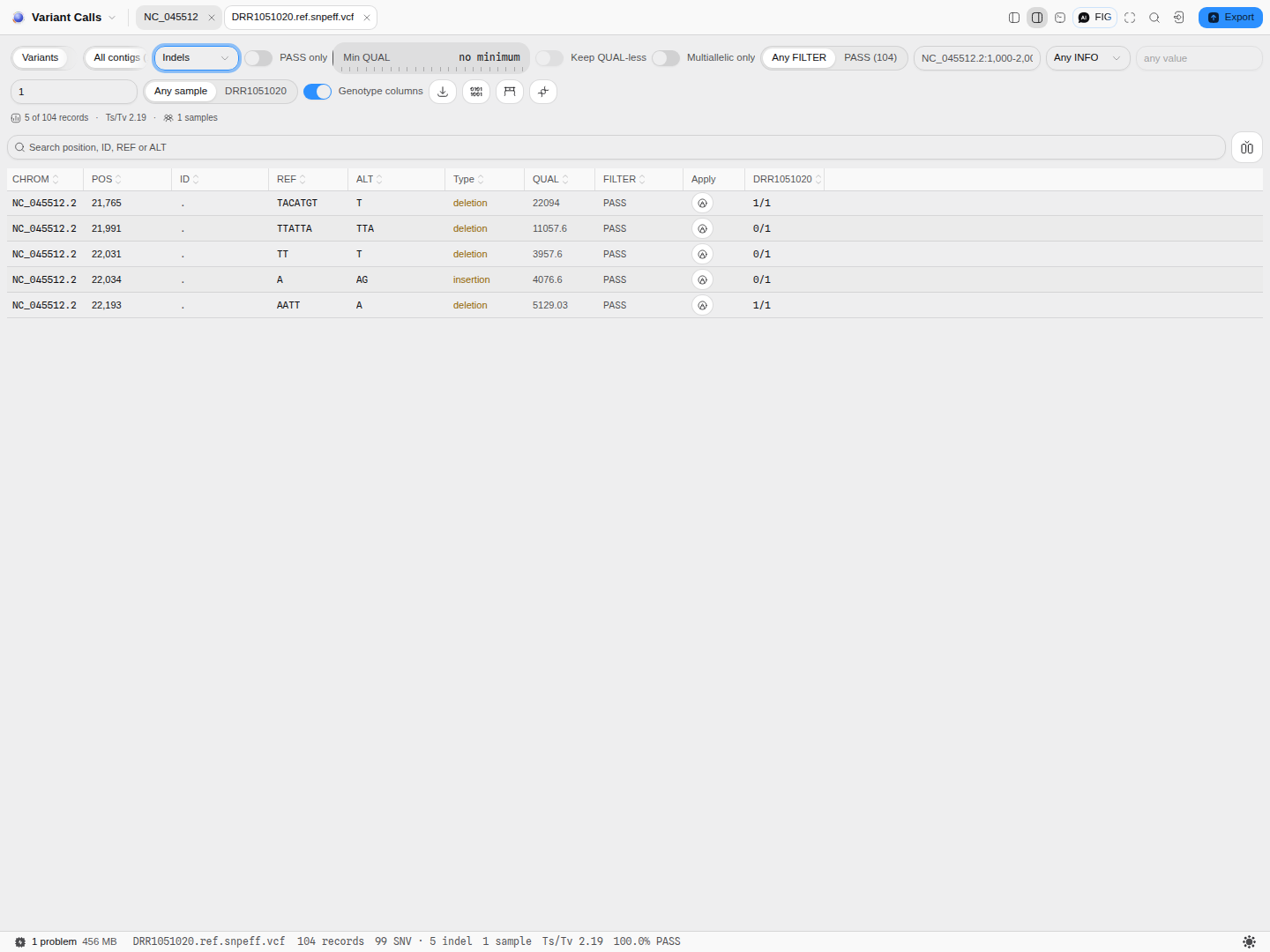
Task: Open search via the top-bar magnifier icon
Action: point(1154,18)
